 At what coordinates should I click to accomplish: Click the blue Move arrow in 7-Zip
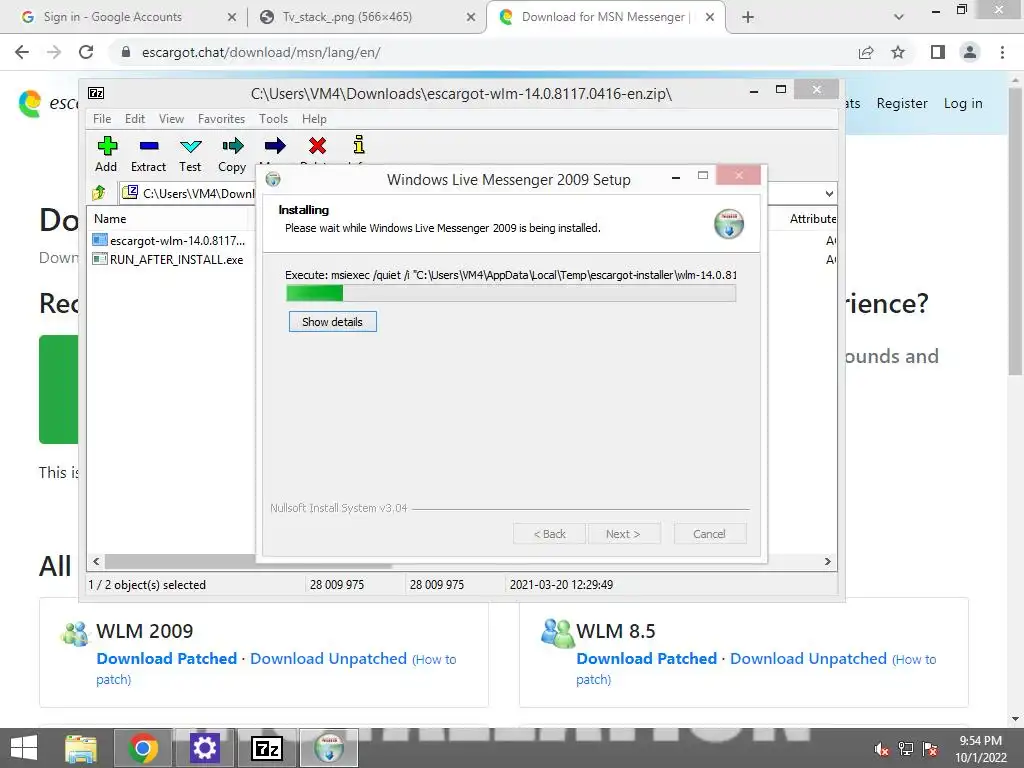pos(275,146)
